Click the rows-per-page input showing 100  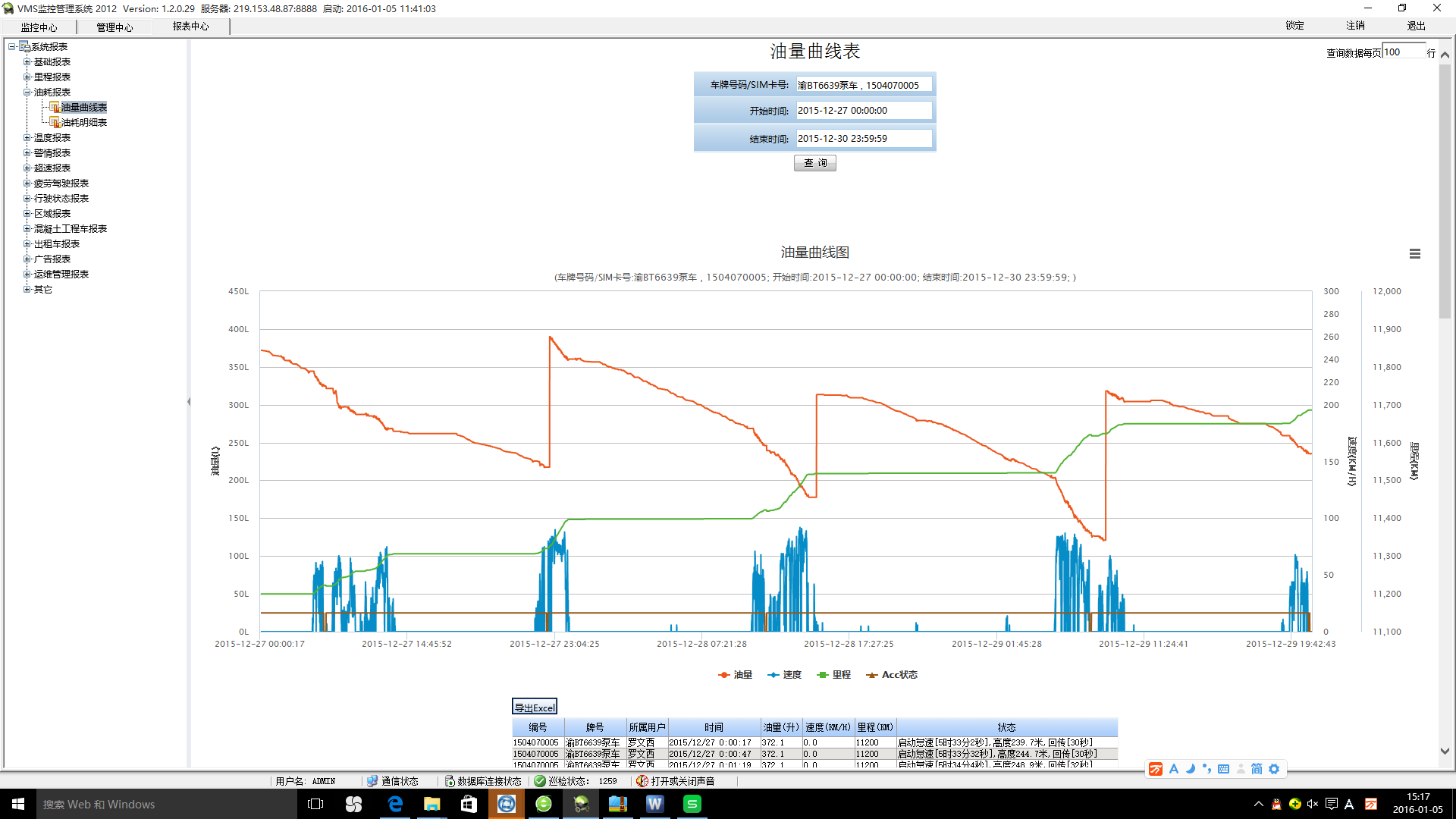tap(1403, 52)
